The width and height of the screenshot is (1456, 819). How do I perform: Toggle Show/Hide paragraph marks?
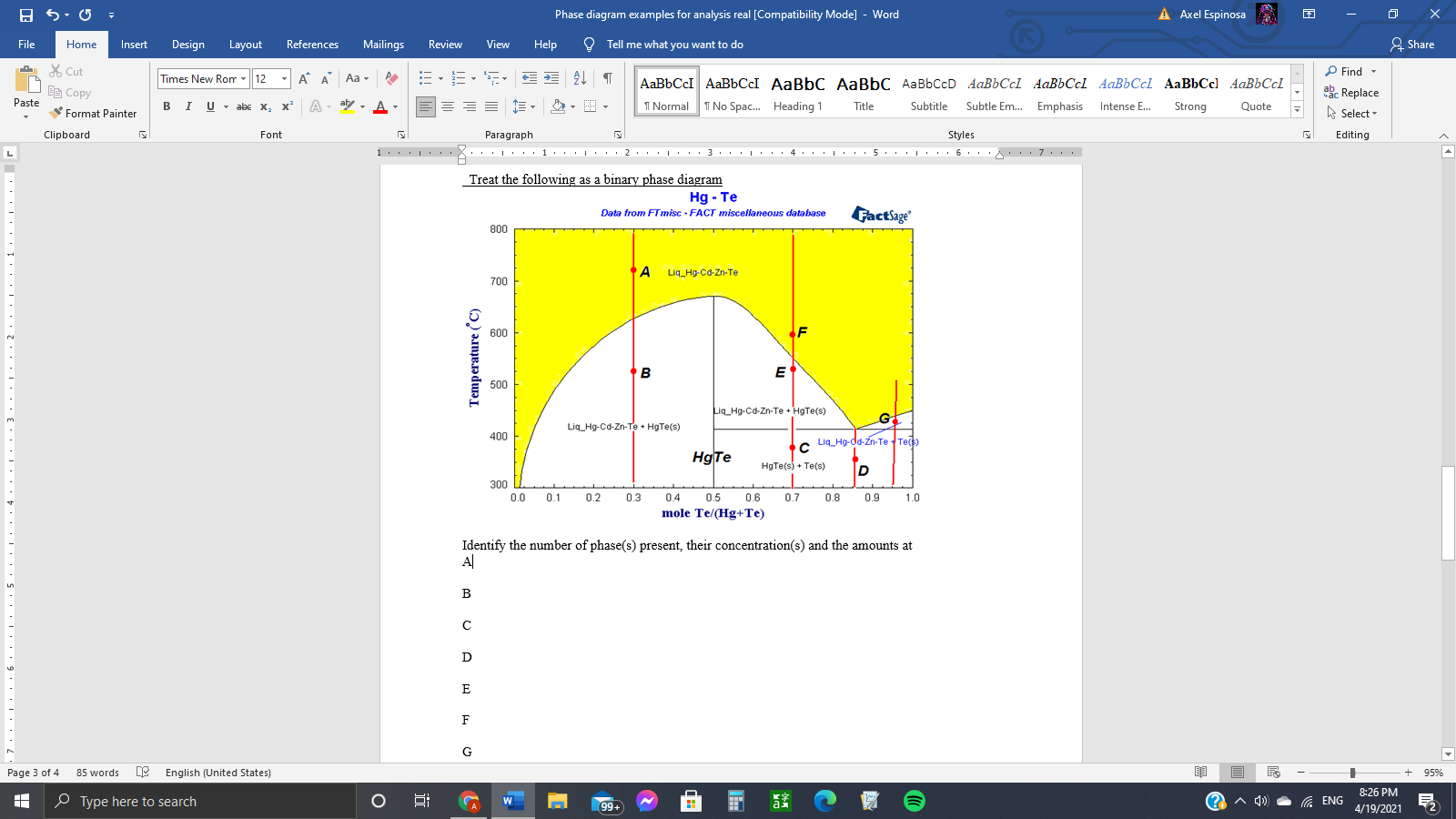click(x=608, y=78)
